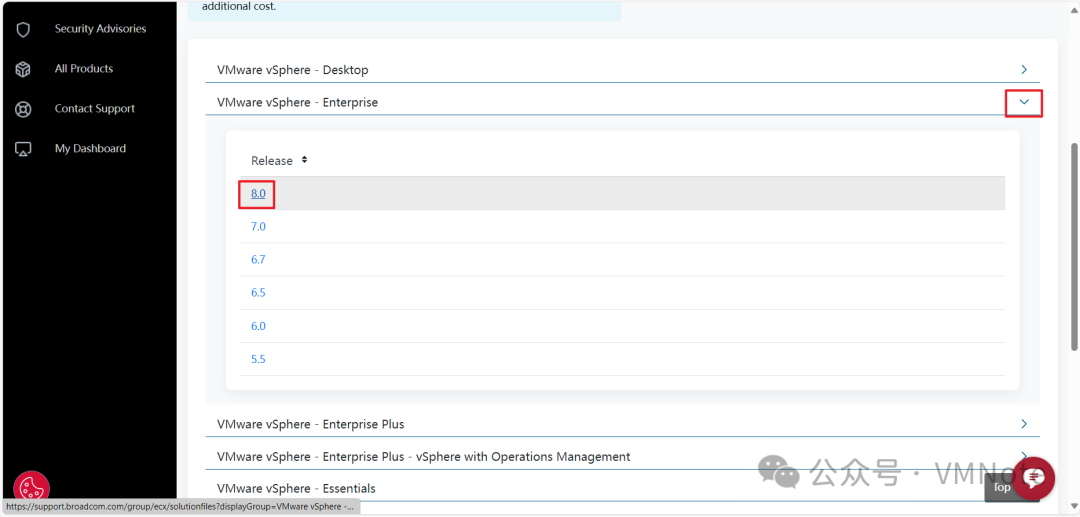The image size is (1080, 517).
Task: Go to Contact Support in the sidebar
Action: click(x=95, y=109)
